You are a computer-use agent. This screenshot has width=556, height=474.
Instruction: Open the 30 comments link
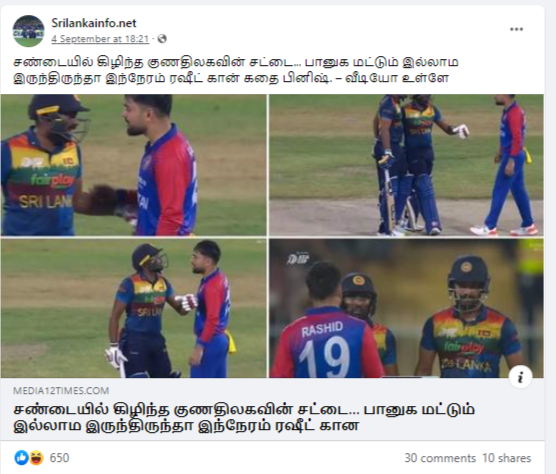click(x=440, y=458)
